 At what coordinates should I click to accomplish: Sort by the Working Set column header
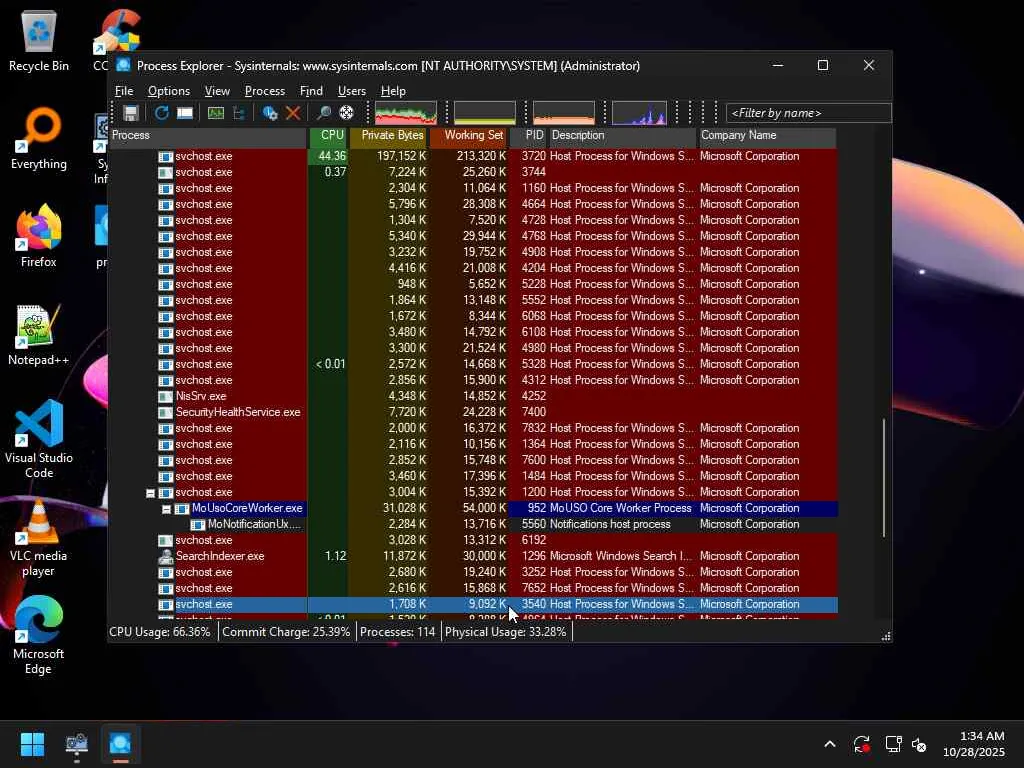[x=468, y=136]
